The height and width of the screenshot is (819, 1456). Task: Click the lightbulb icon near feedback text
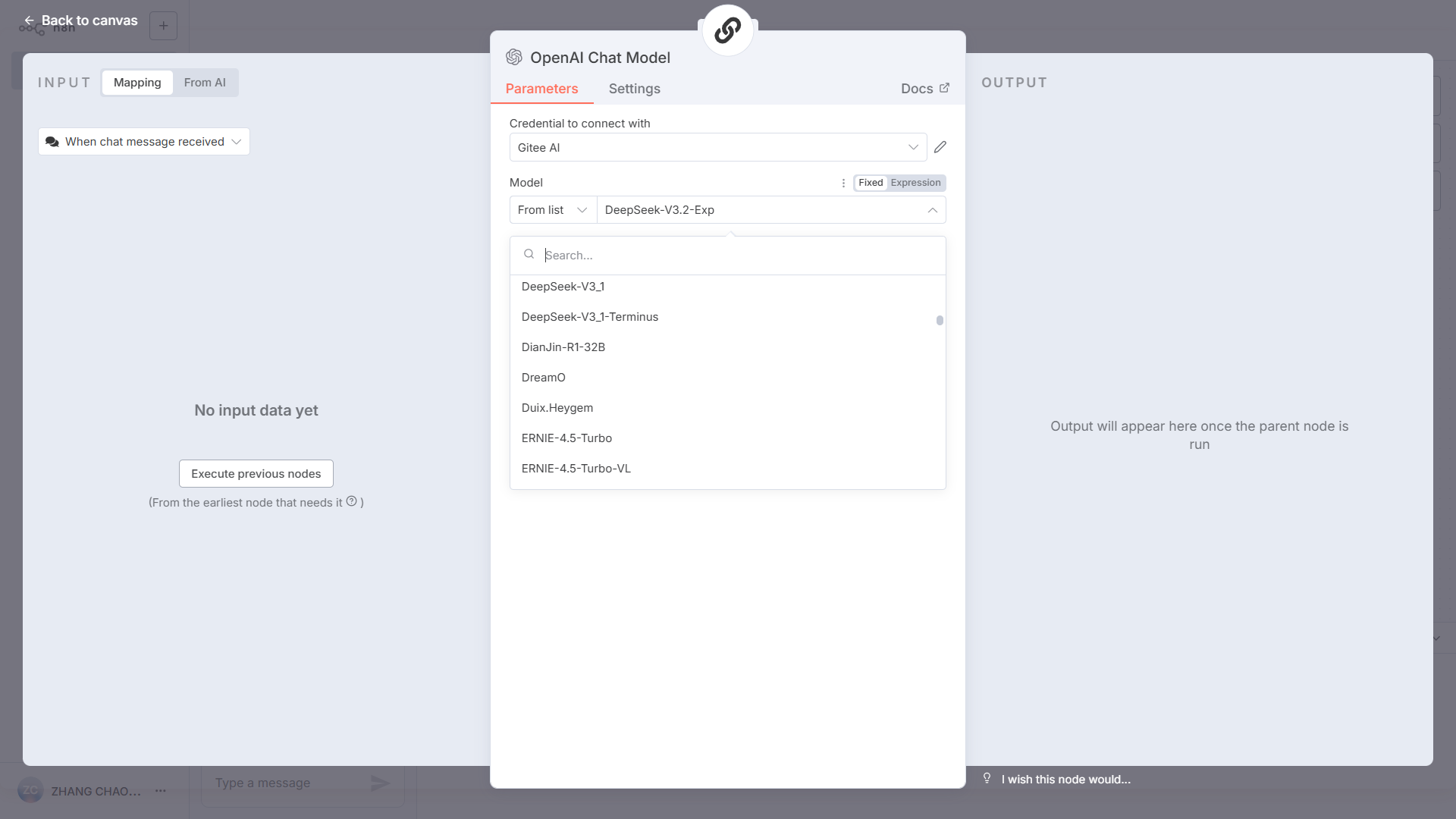pos(987,778)
